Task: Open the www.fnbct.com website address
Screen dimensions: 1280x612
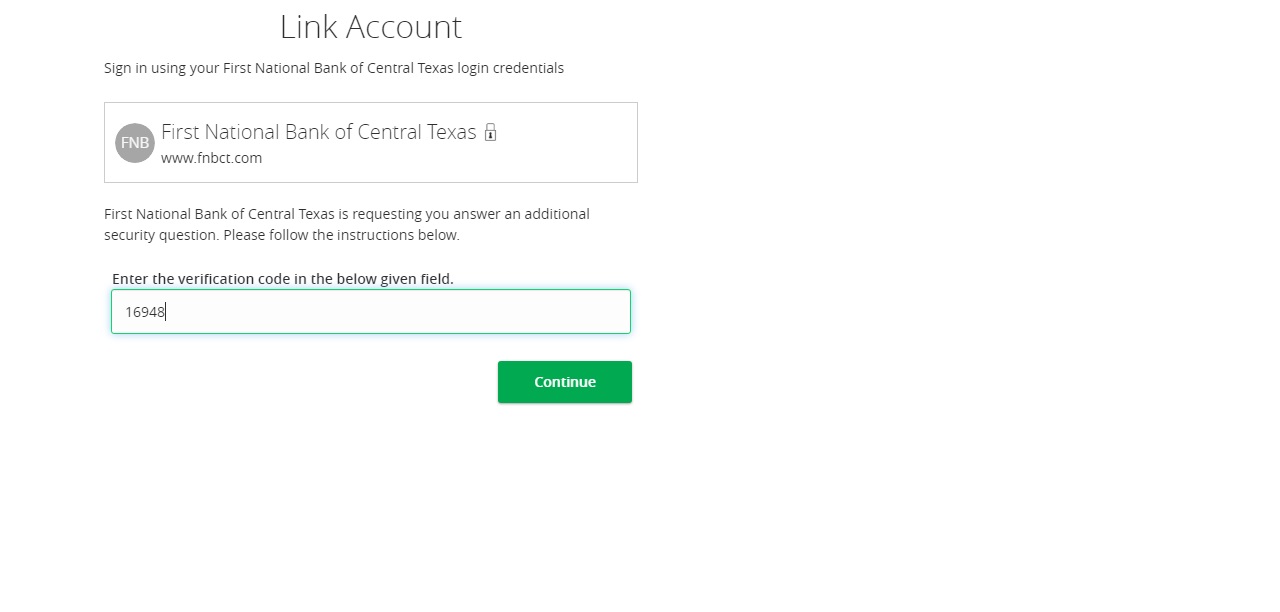Action: pos(211,158)
